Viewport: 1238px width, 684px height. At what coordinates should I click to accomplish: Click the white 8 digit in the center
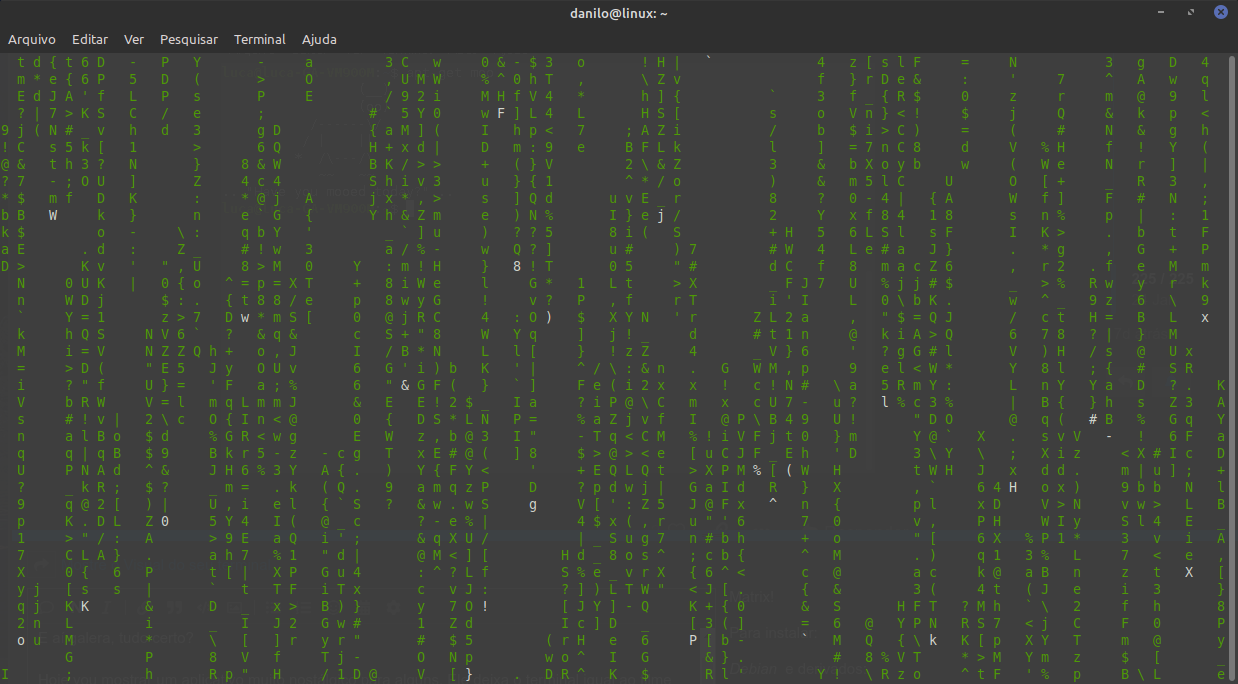517,266
